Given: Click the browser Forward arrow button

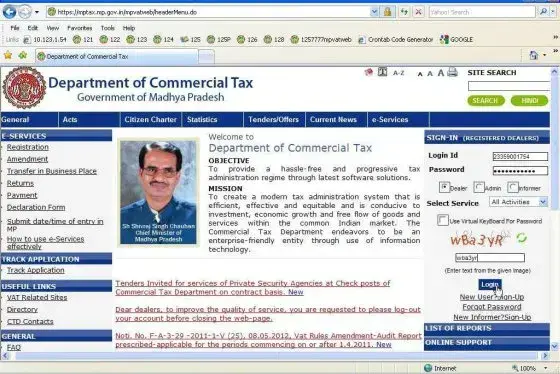Looking at the screenshot, I should pyautogui.click(x=25, y=12).
